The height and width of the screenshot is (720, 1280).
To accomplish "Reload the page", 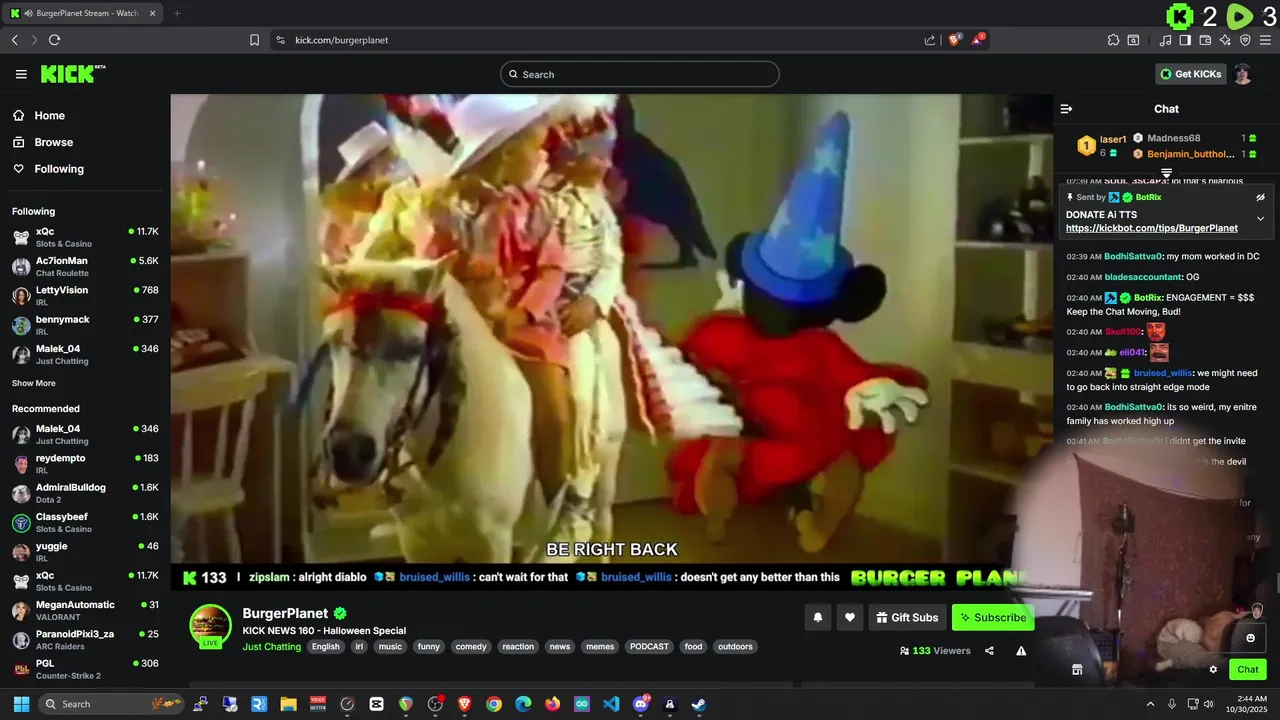I will click(x=54, y=40).
